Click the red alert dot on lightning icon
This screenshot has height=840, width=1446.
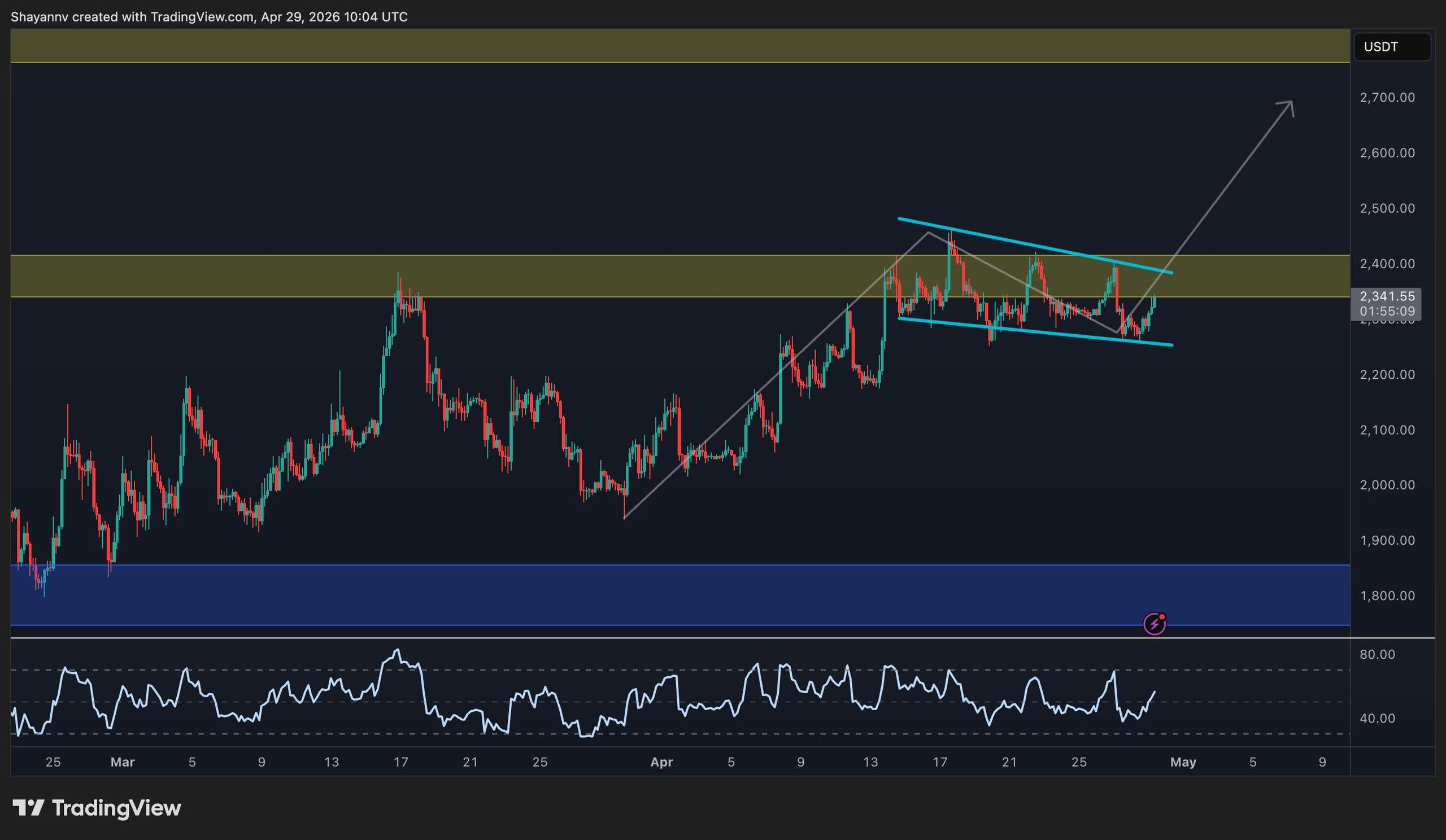click(x=1162, y=618)
